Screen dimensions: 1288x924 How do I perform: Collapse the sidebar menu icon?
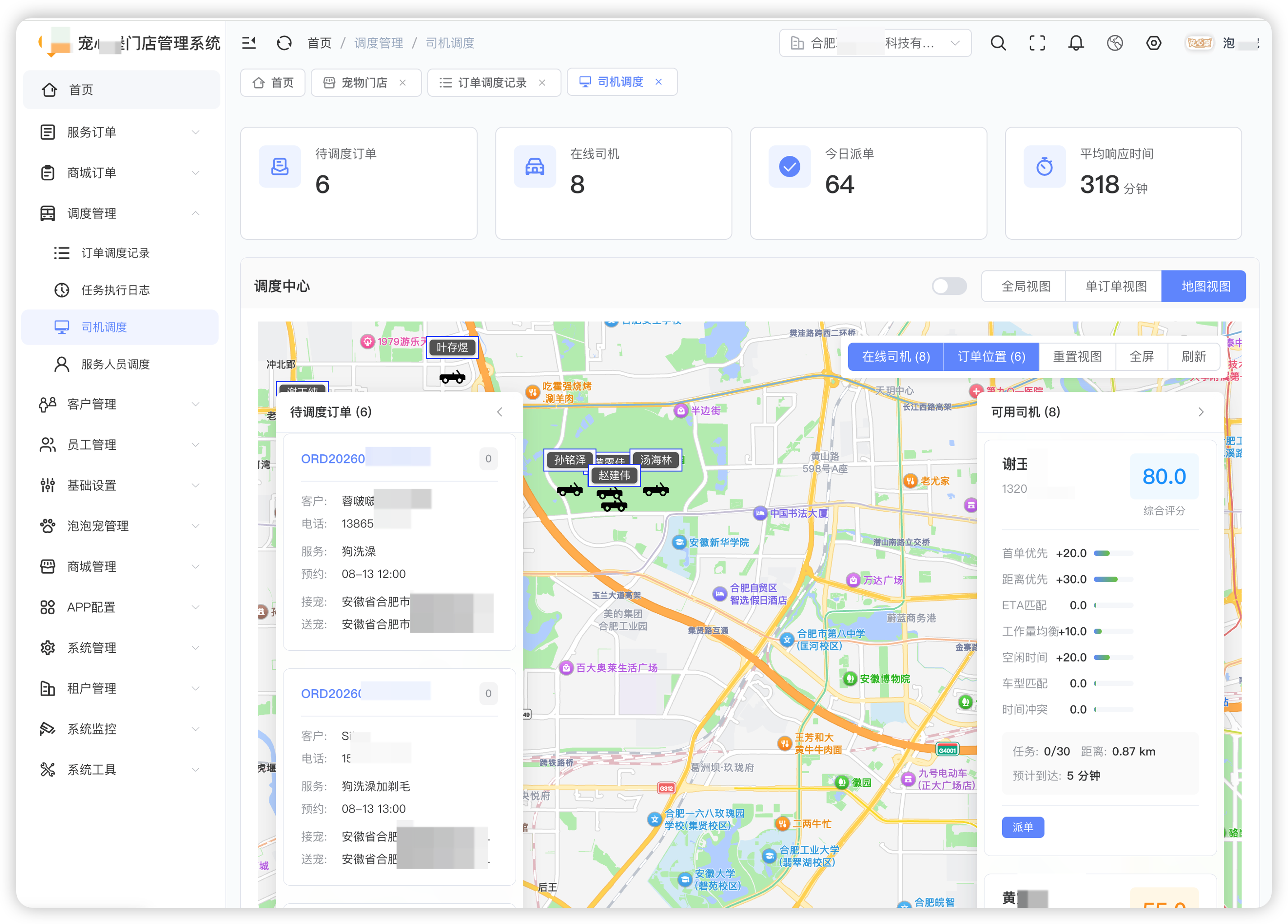pyautogui.click(x=249, y=42)
